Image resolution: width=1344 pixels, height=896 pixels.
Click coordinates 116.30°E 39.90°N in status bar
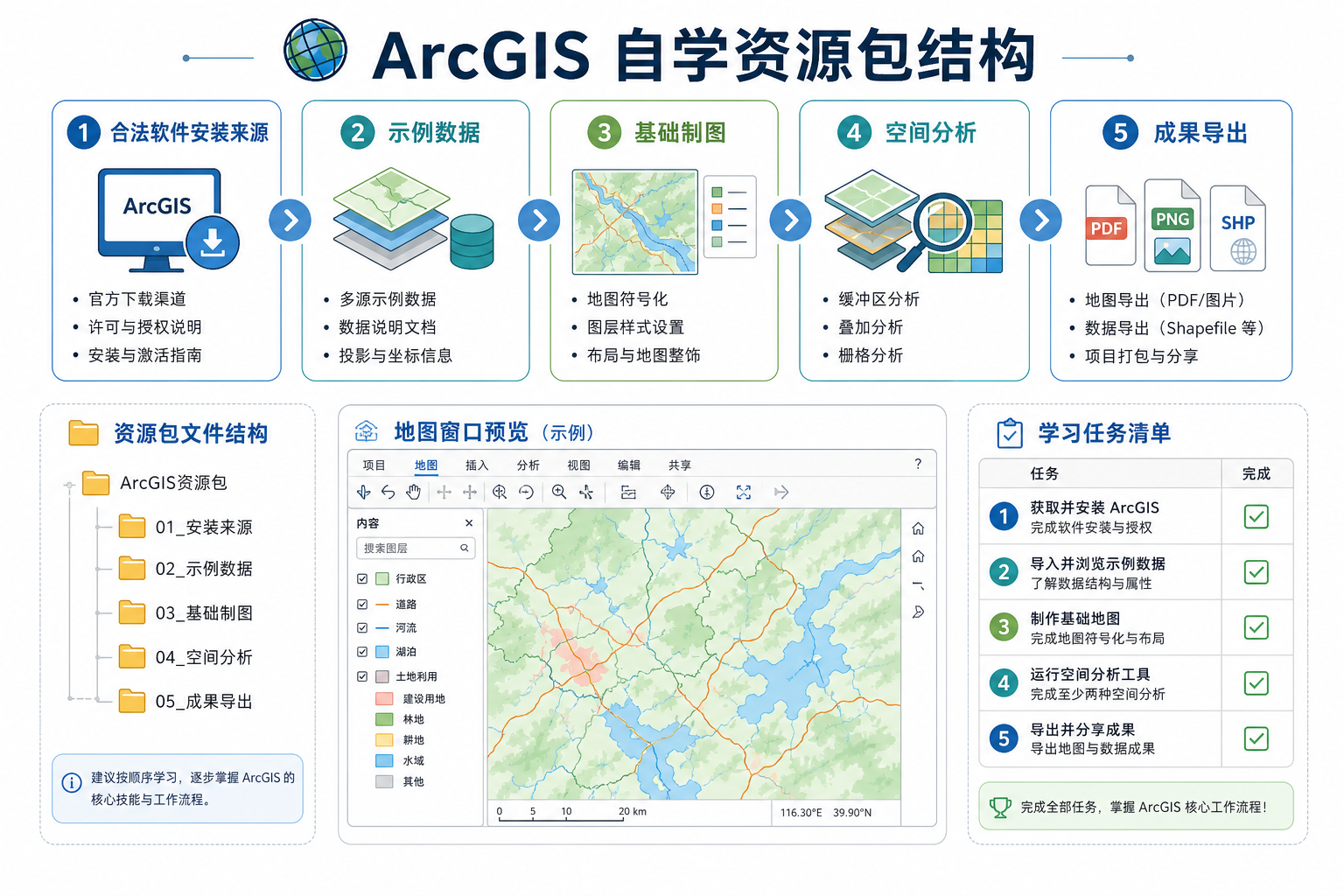826,813
